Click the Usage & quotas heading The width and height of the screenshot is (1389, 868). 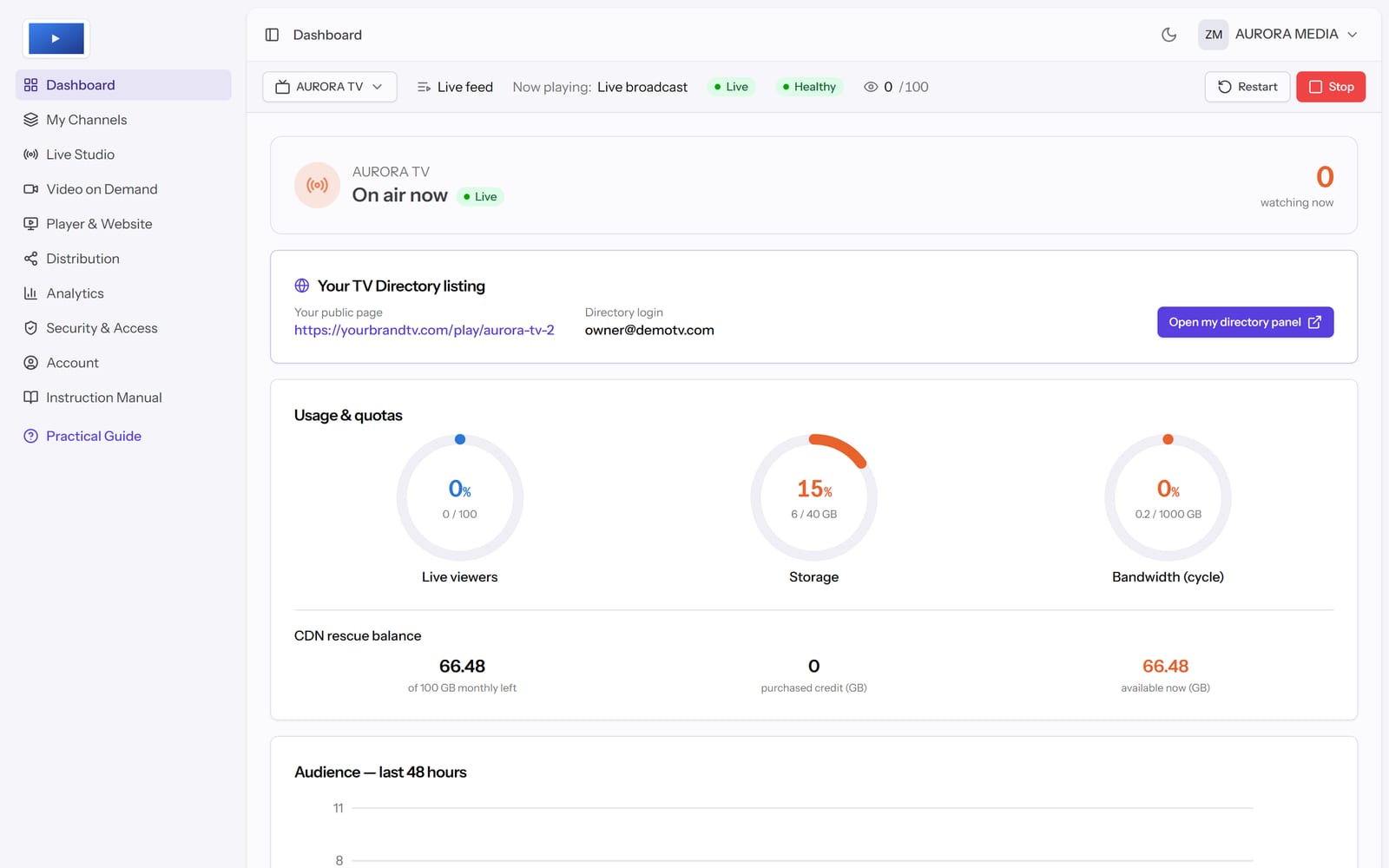click(348, 415)
